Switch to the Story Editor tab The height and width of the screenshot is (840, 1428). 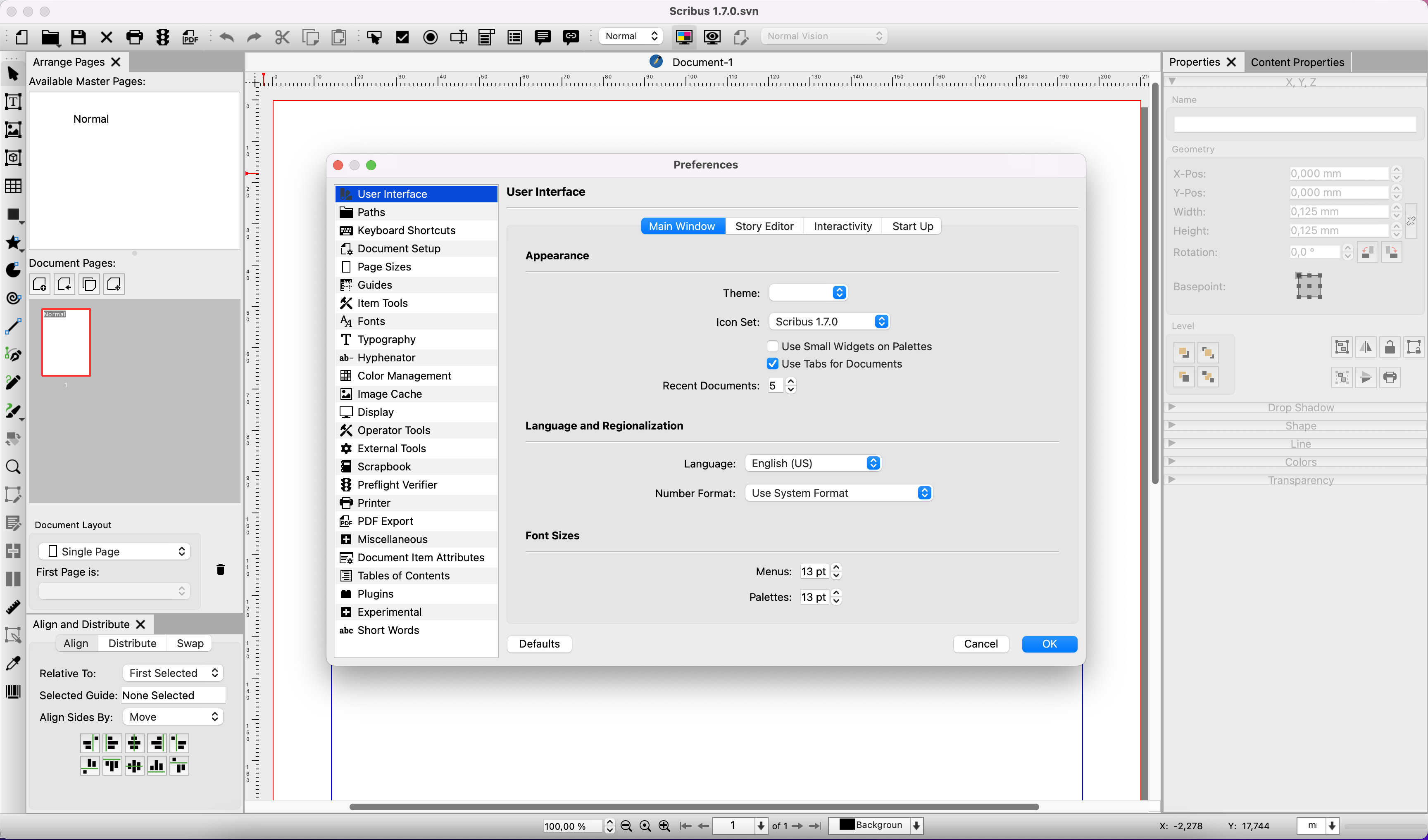point(764,226)
